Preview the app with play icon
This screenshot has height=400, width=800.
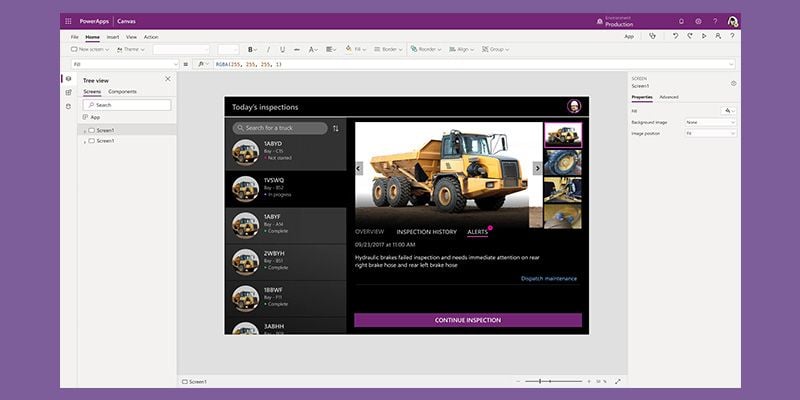(704, 36)
